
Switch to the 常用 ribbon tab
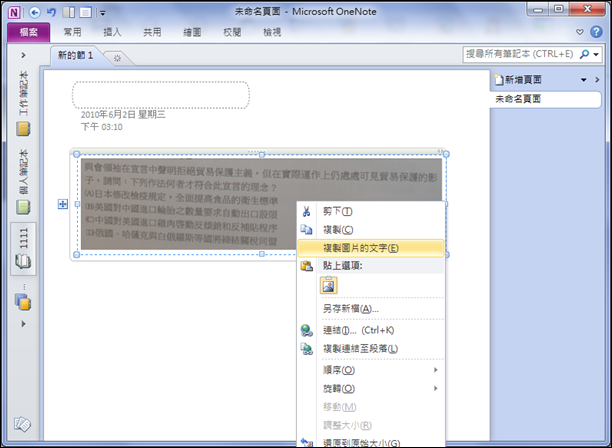point(72,32)
